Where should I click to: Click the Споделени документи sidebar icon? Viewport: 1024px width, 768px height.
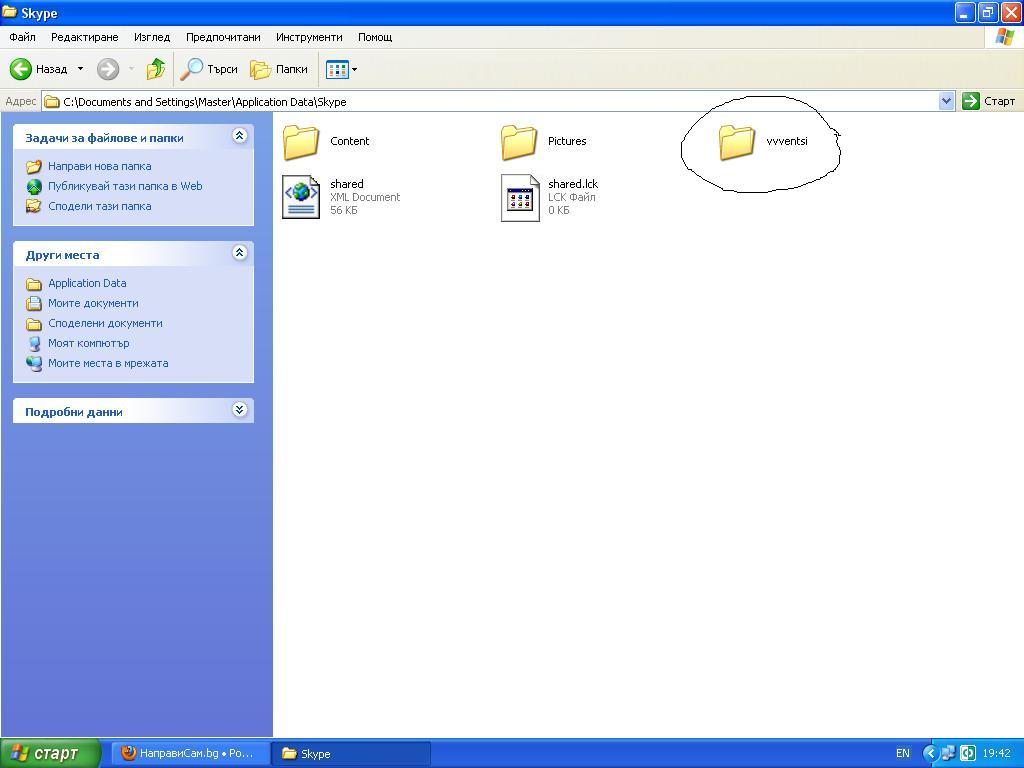click(x=34, y=324)
